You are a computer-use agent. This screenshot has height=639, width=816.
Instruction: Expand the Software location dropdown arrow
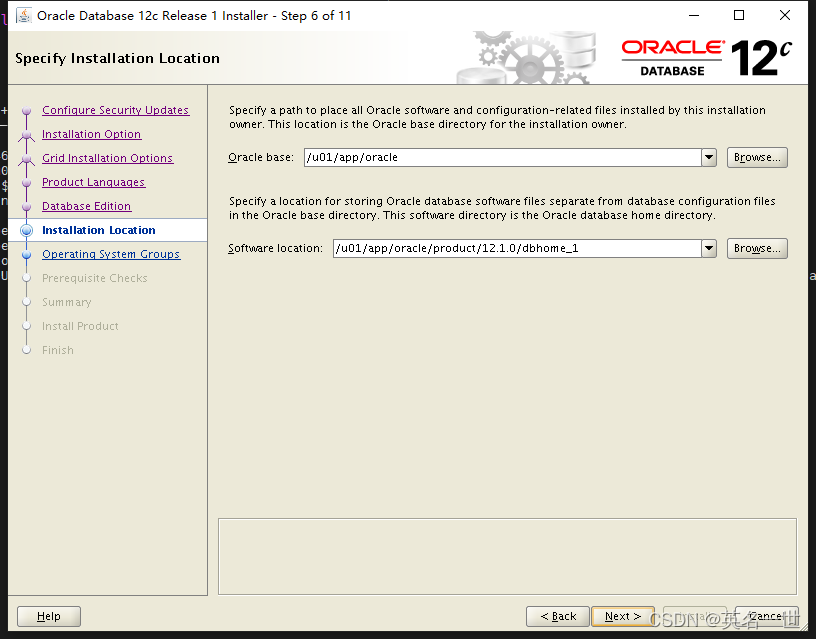[709, 248]
